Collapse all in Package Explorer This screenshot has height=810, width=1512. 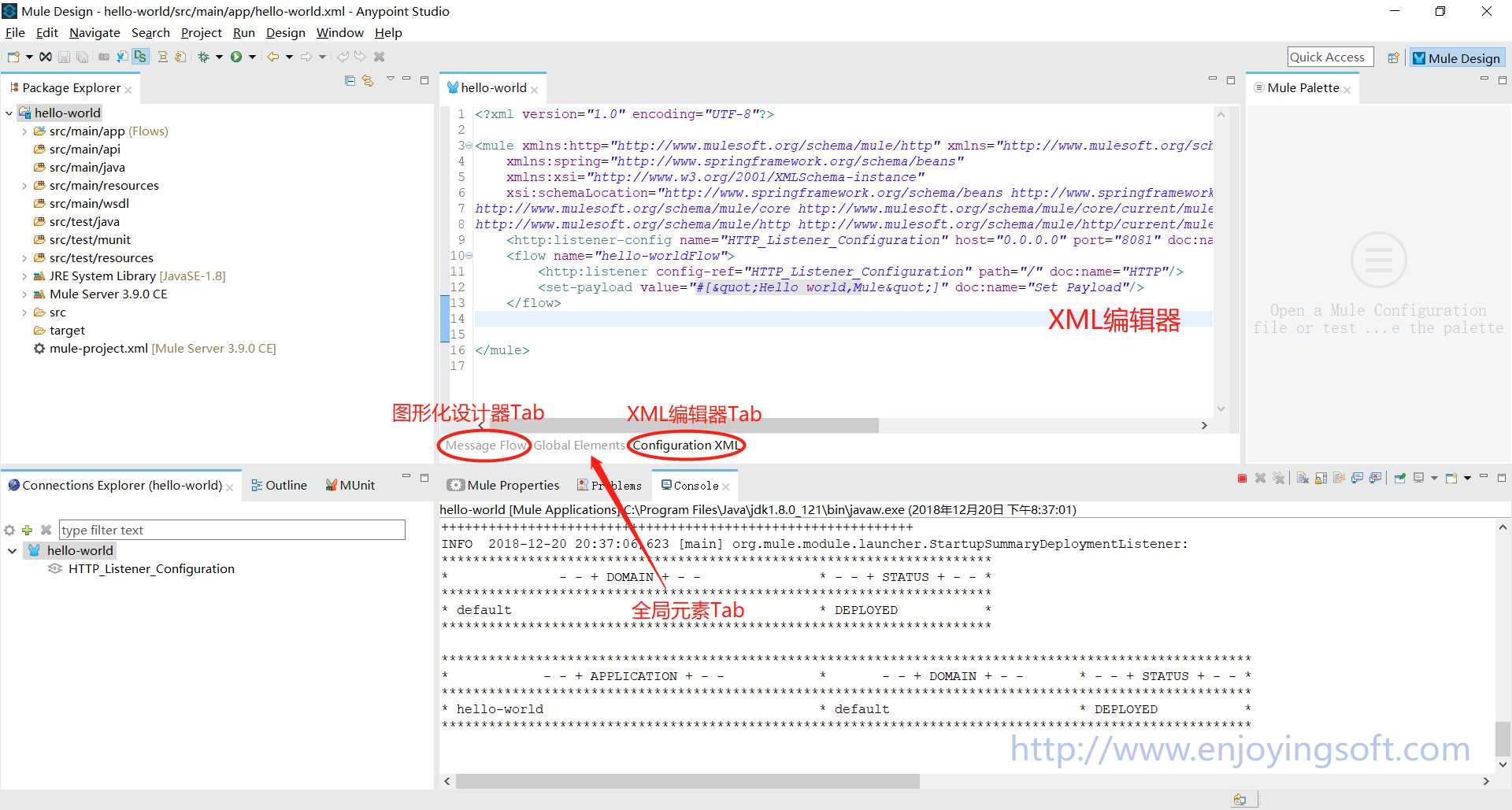350,80
